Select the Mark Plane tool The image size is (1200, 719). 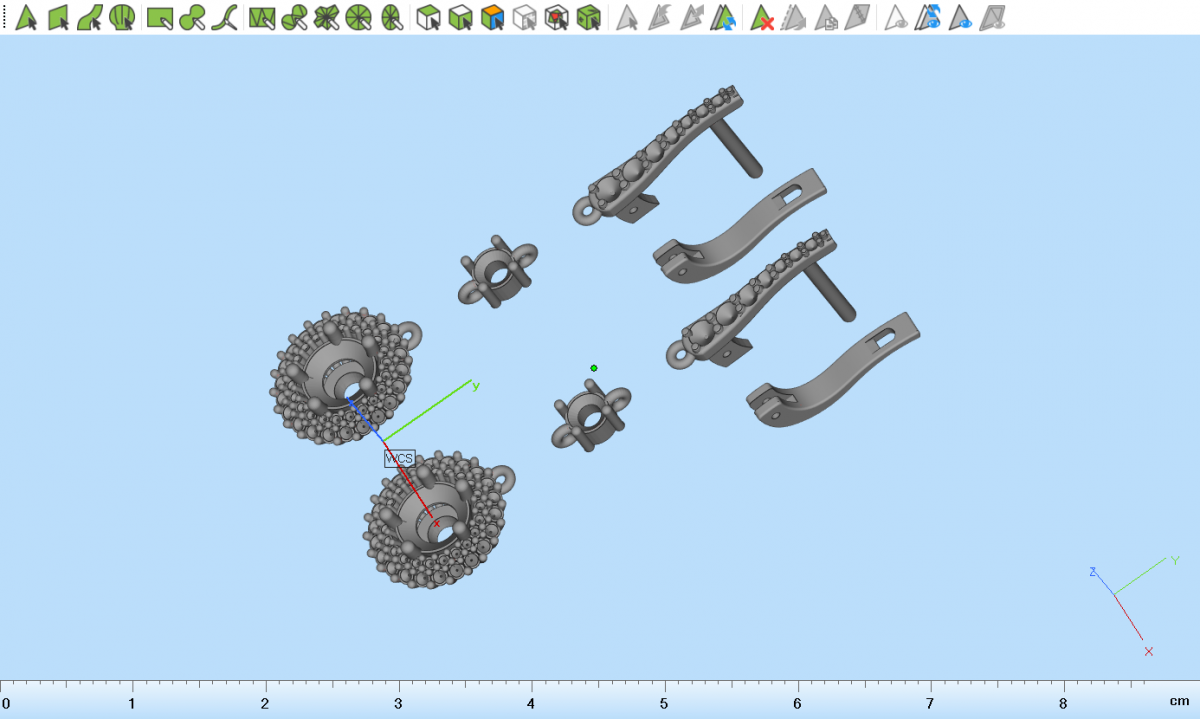(59, 17)
